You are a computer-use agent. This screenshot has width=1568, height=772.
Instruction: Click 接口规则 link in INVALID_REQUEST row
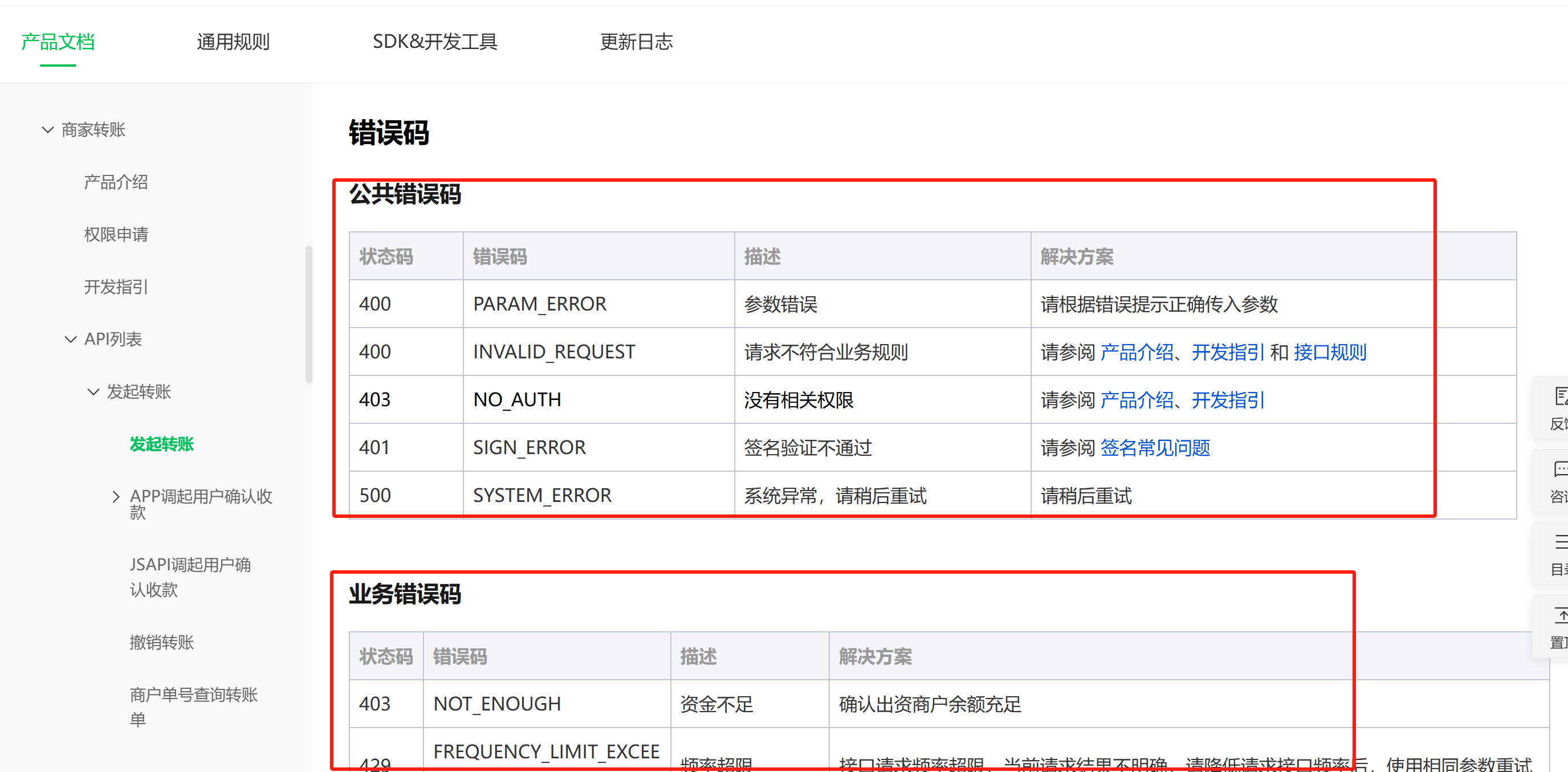pos(1329,352)
